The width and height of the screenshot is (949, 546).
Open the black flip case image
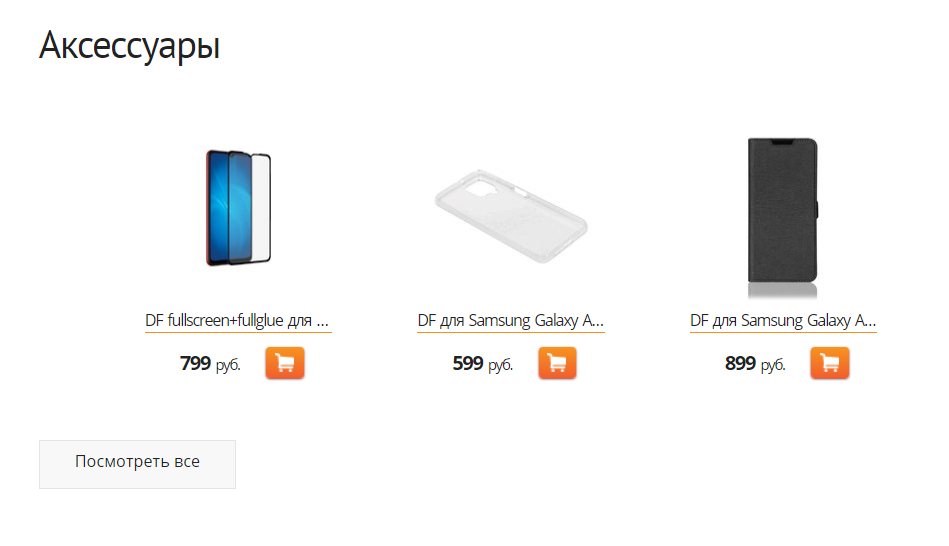(783, 217)
